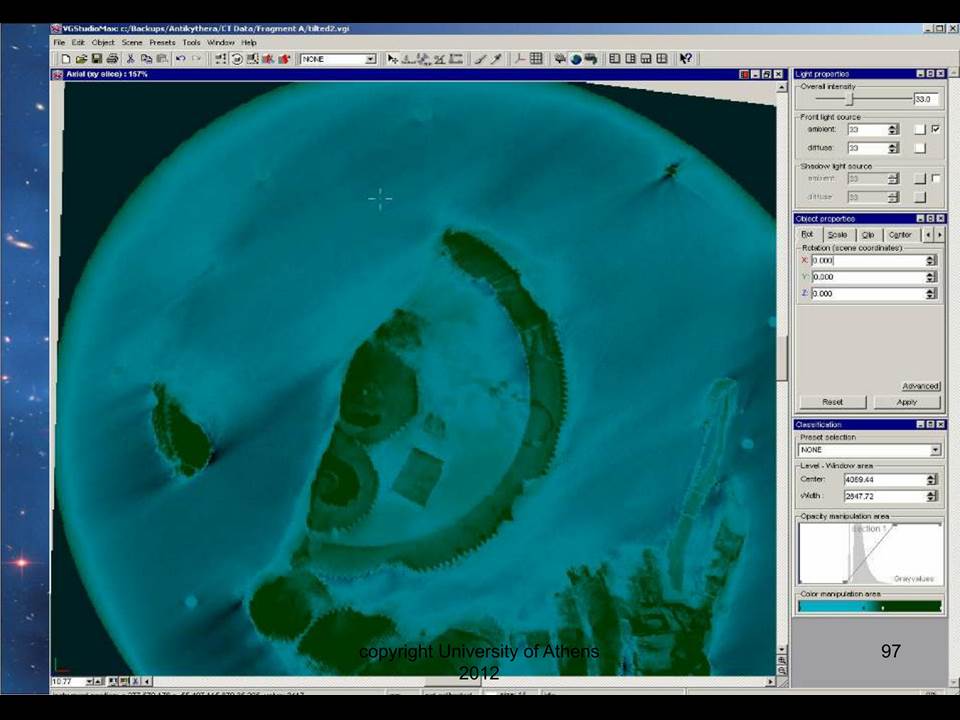Click the Overall intensity value field
Image resolution: width=960 pixels, height=720 pixels.
(x=926, y=99)
